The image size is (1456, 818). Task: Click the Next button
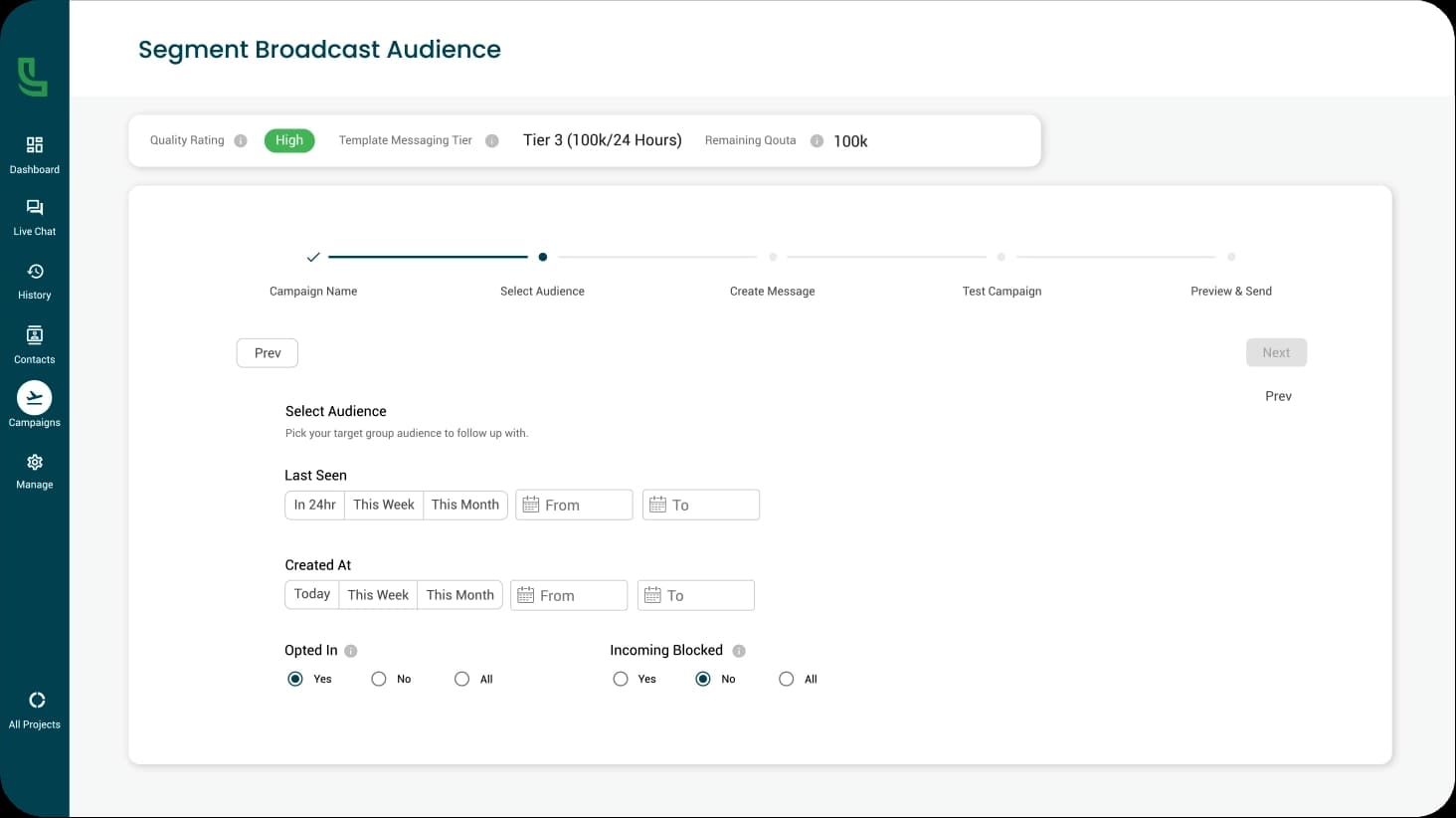click(x=1276, y=352)
